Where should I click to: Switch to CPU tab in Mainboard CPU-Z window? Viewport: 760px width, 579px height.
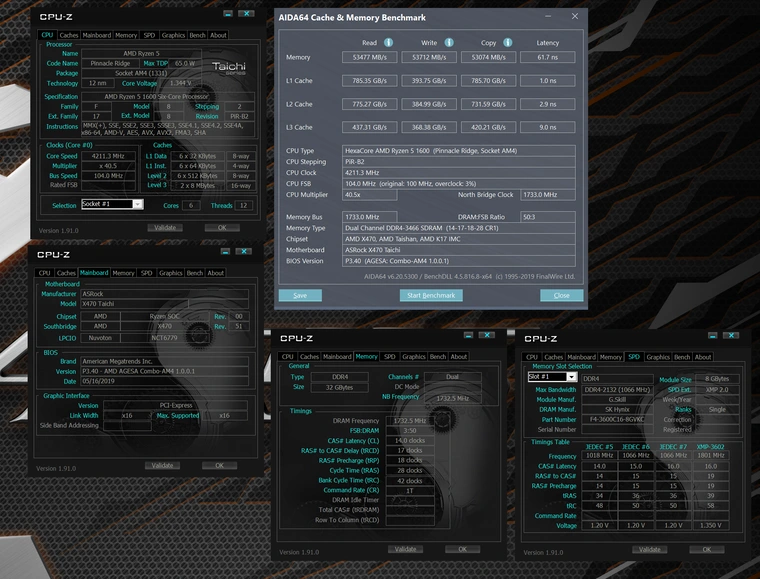coord(44,273)
